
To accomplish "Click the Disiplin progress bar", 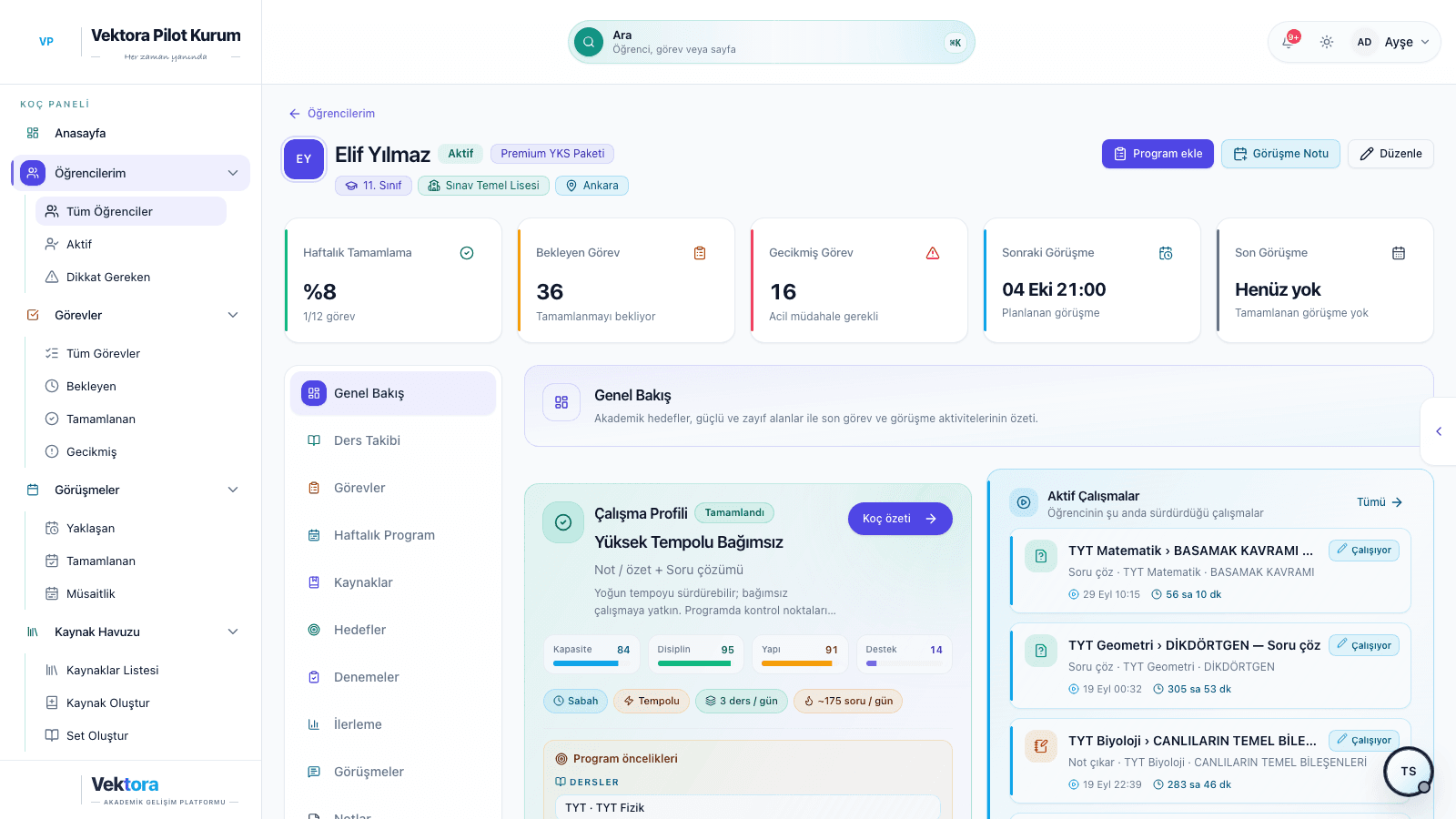I will [x=696, y=663].
